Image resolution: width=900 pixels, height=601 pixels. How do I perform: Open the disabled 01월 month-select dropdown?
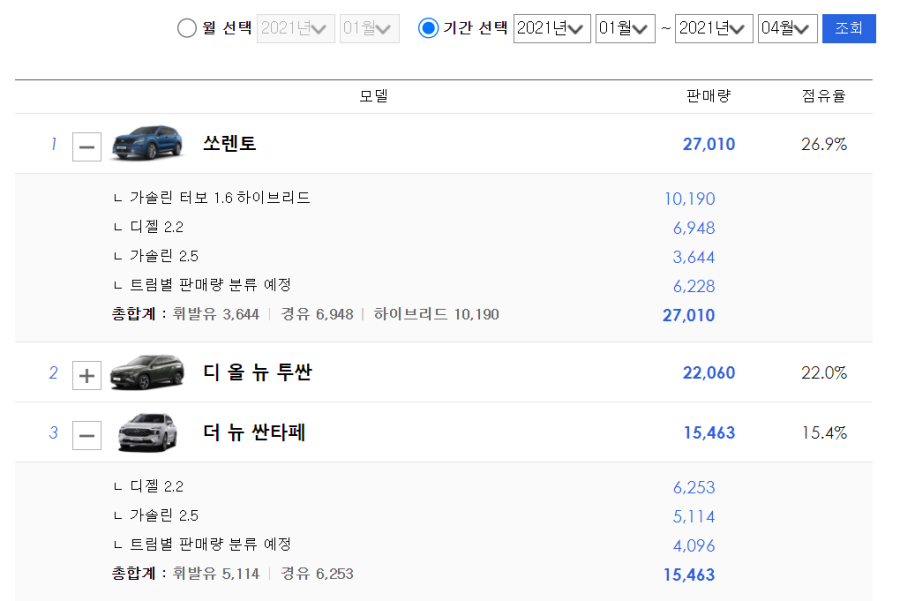(x=369, y=28)
